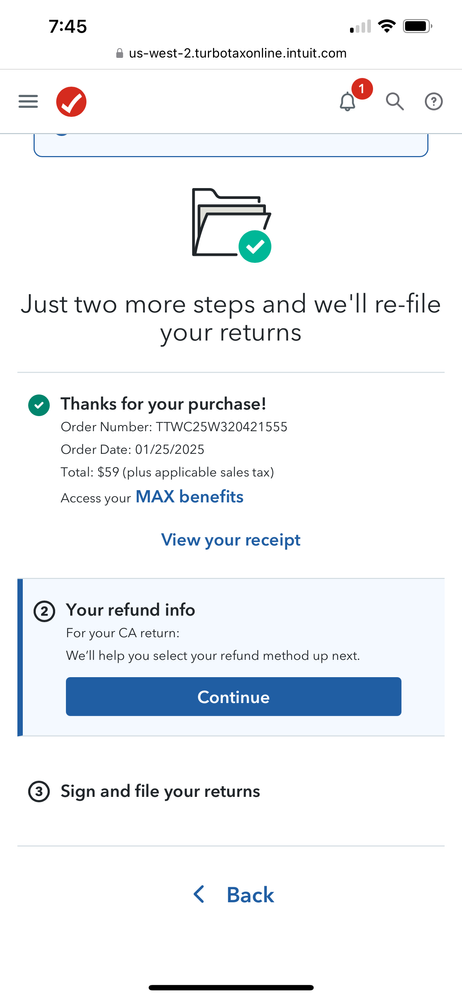
Task: Click the blue Continue button
Action: [x=234, y=696]
